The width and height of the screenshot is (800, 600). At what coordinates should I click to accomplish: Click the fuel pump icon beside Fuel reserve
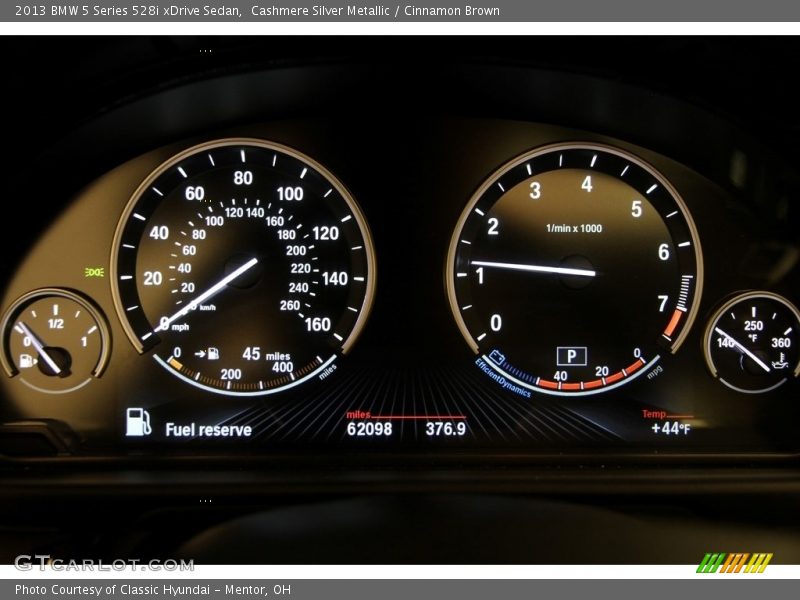[x=138, y=422]
